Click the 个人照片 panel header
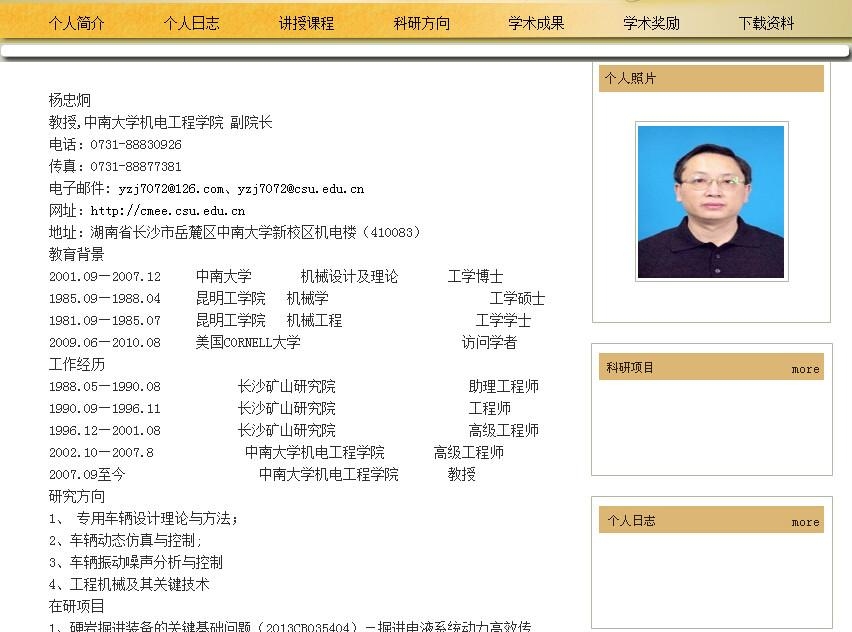 (x=630, y=79)
